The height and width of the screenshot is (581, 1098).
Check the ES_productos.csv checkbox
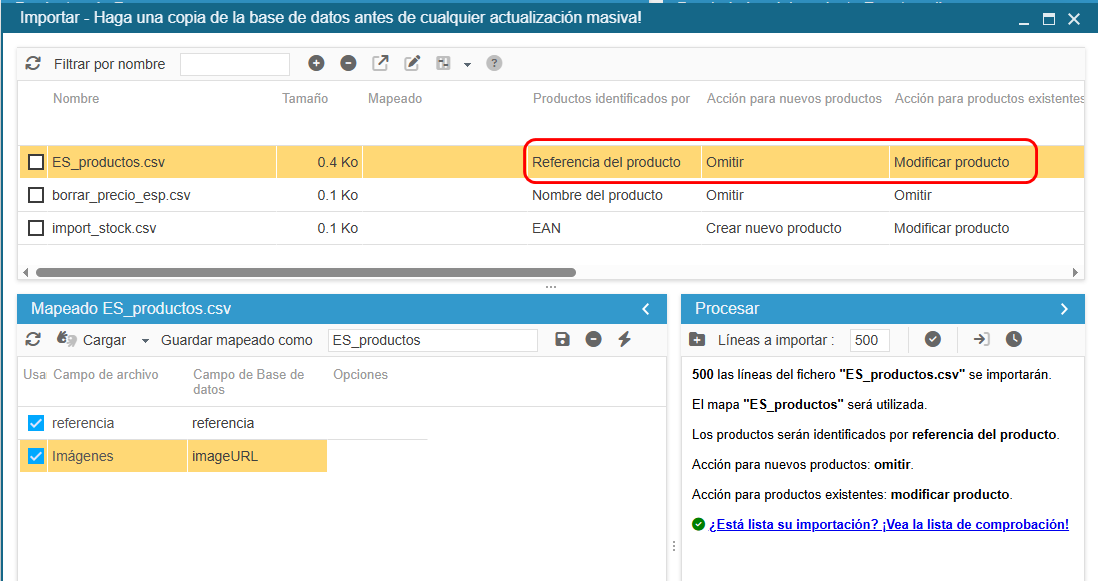point(36,162)
